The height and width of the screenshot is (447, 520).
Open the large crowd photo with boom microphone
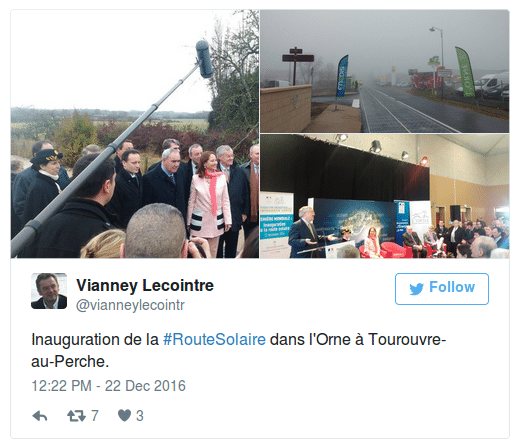coord(135,134)
